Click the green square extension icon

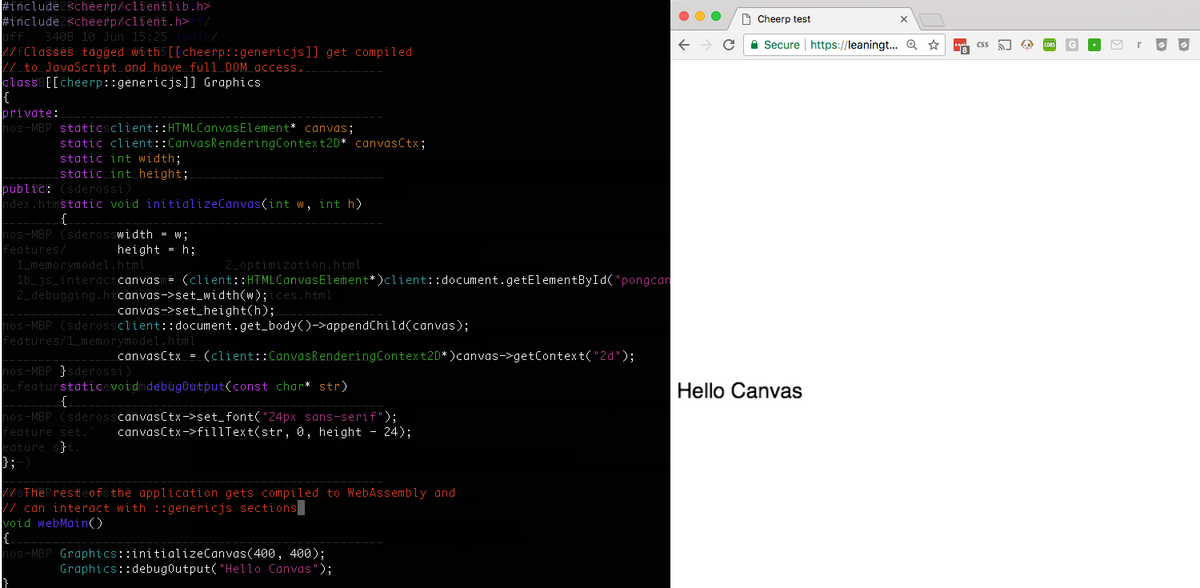pos(1094,44)
